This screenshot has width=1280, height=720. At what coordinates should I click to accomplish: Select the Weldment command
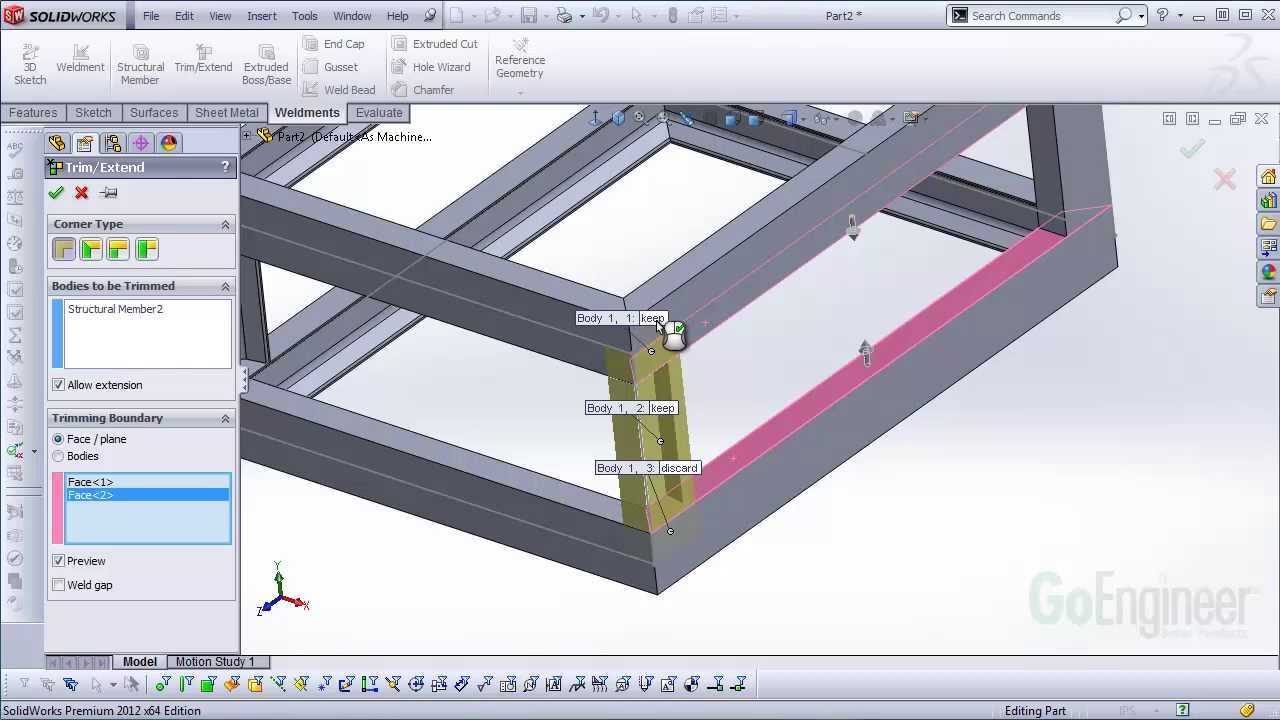[80, 59]
